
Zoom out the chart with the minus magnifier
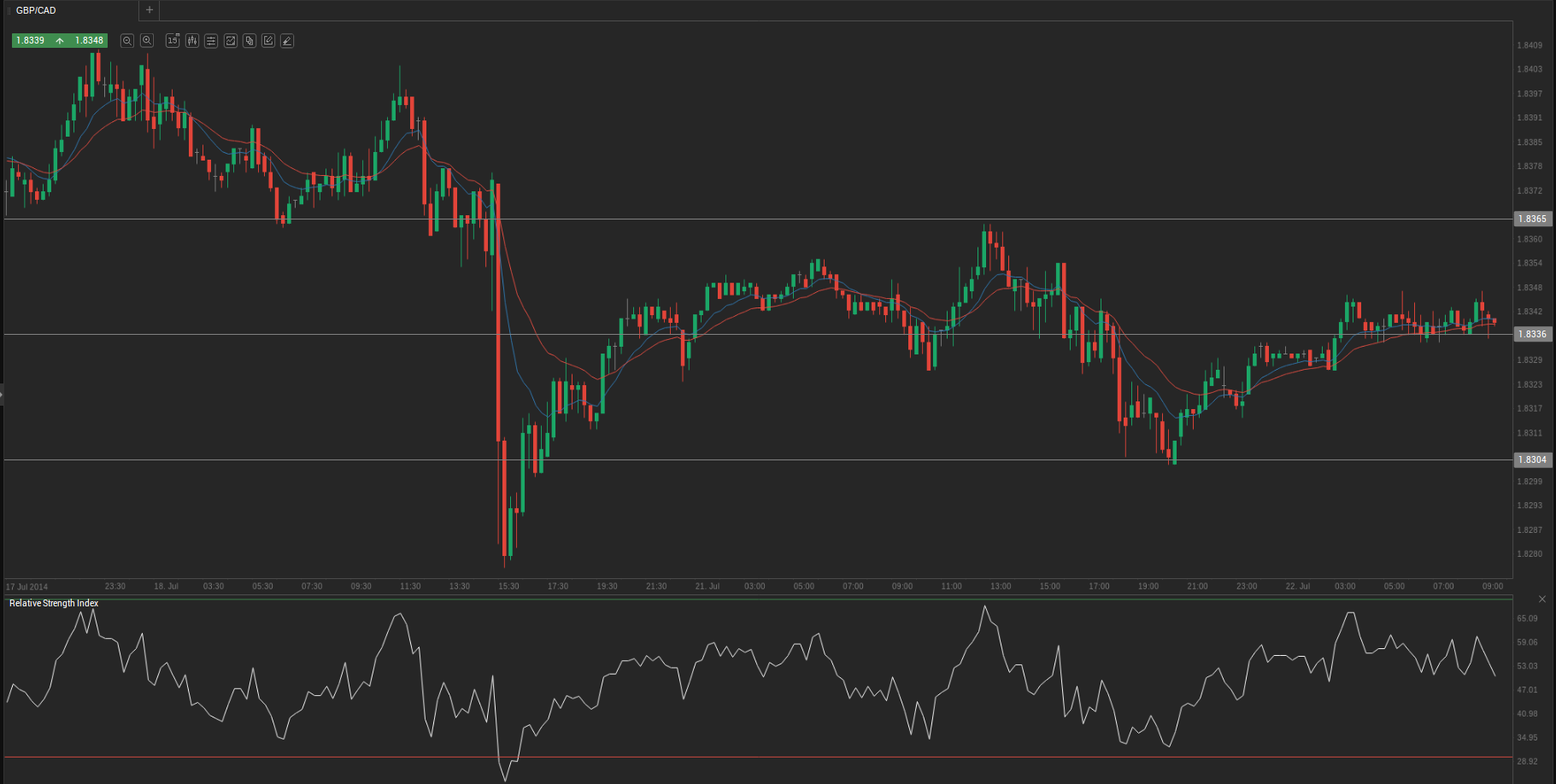127,41
